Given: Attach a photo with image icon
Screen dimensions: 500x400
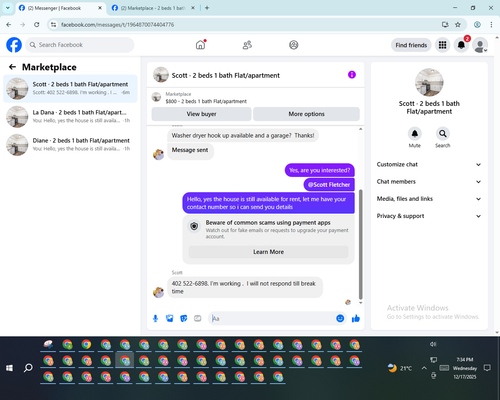Looking at the screenshot, I should (x=170, y=318).
